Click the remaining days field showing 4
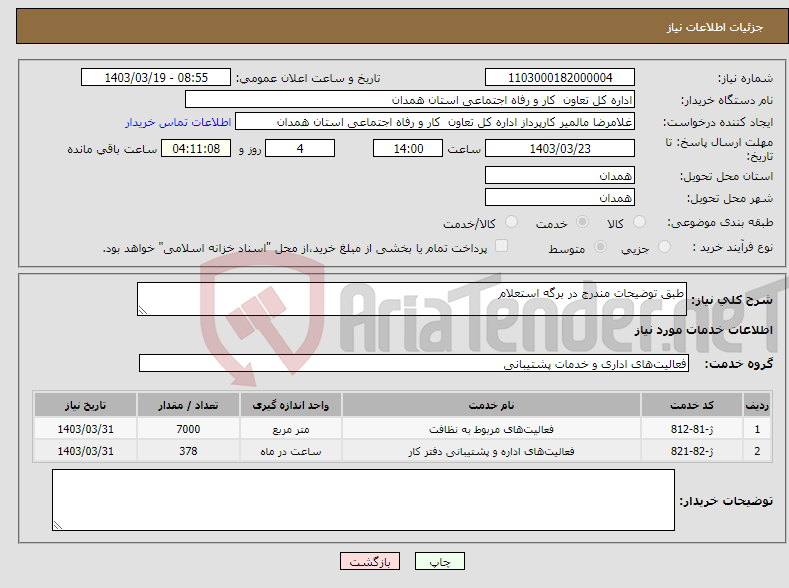 tap(300, 148)
